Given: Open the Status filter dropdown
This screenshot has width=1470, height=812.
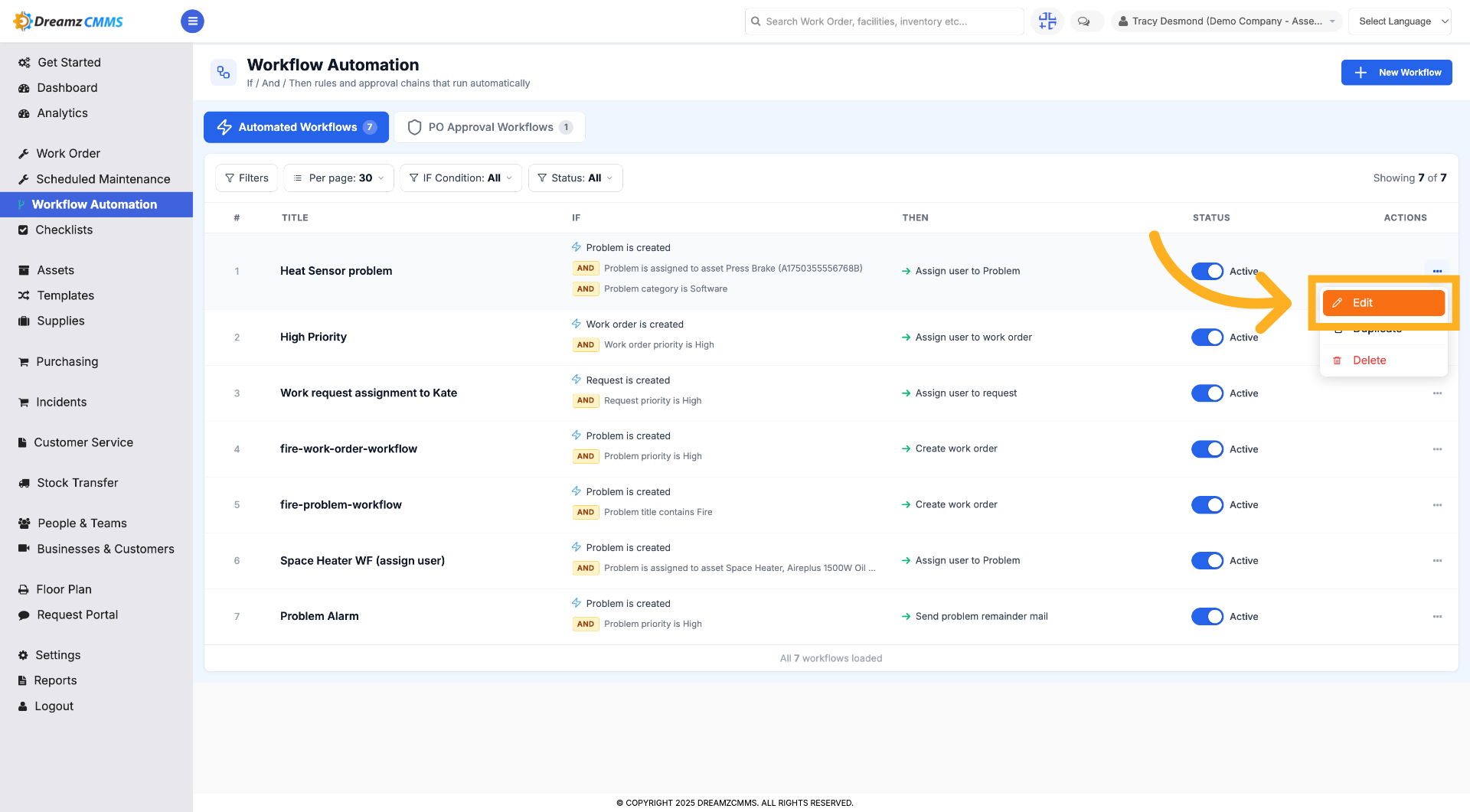Looking at the screenshot, I should point(576,178).
